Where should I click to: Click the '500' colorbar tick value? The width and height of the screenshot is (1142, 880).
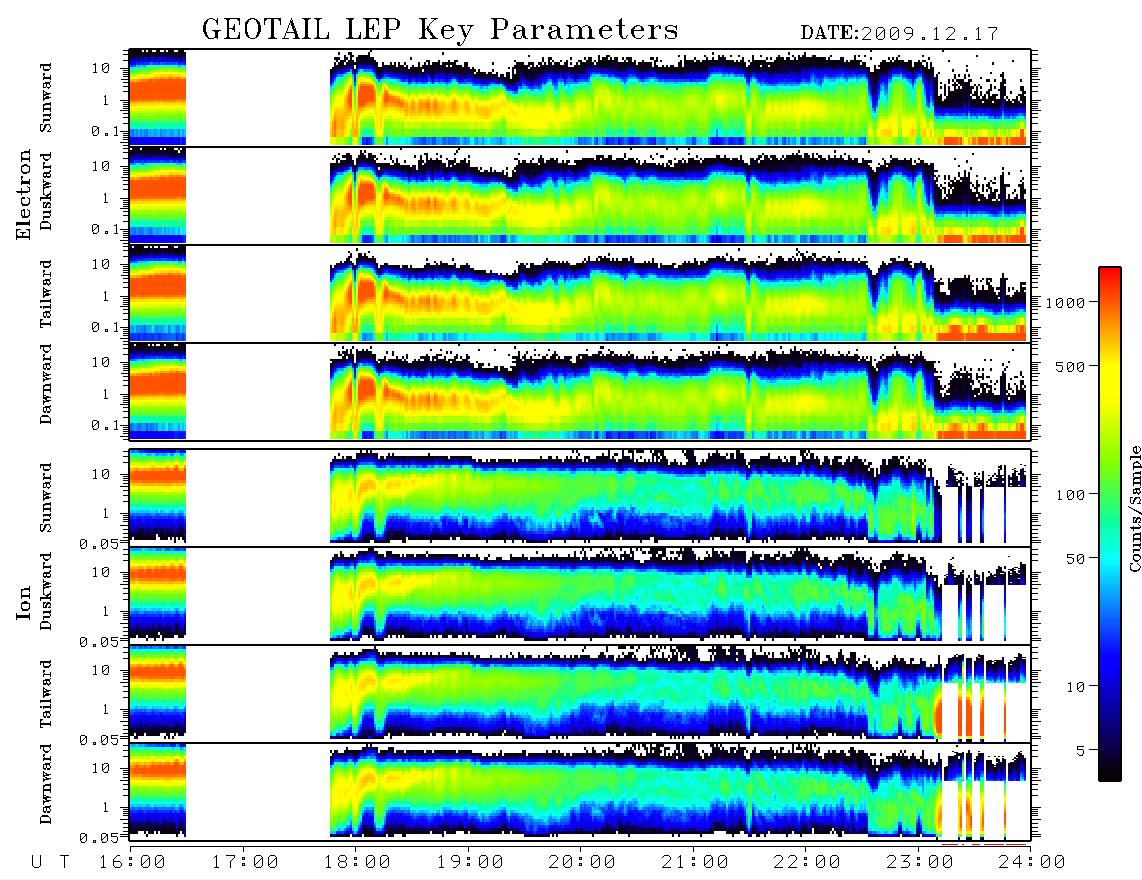tap(1071, 367)
